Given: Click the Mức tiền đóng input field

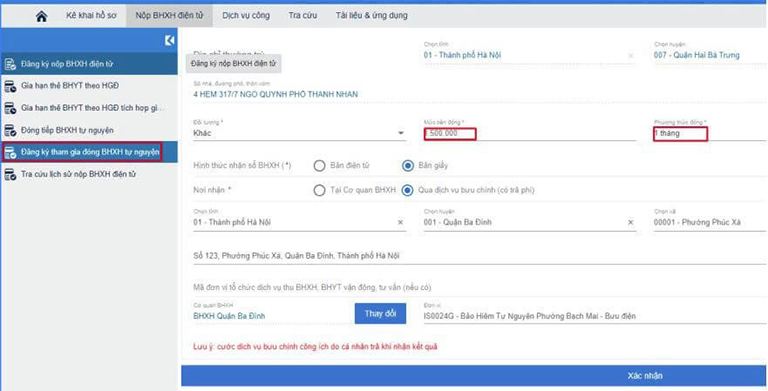Looking at the screenshot, I should pyautogui.click(x=529, y=133).
